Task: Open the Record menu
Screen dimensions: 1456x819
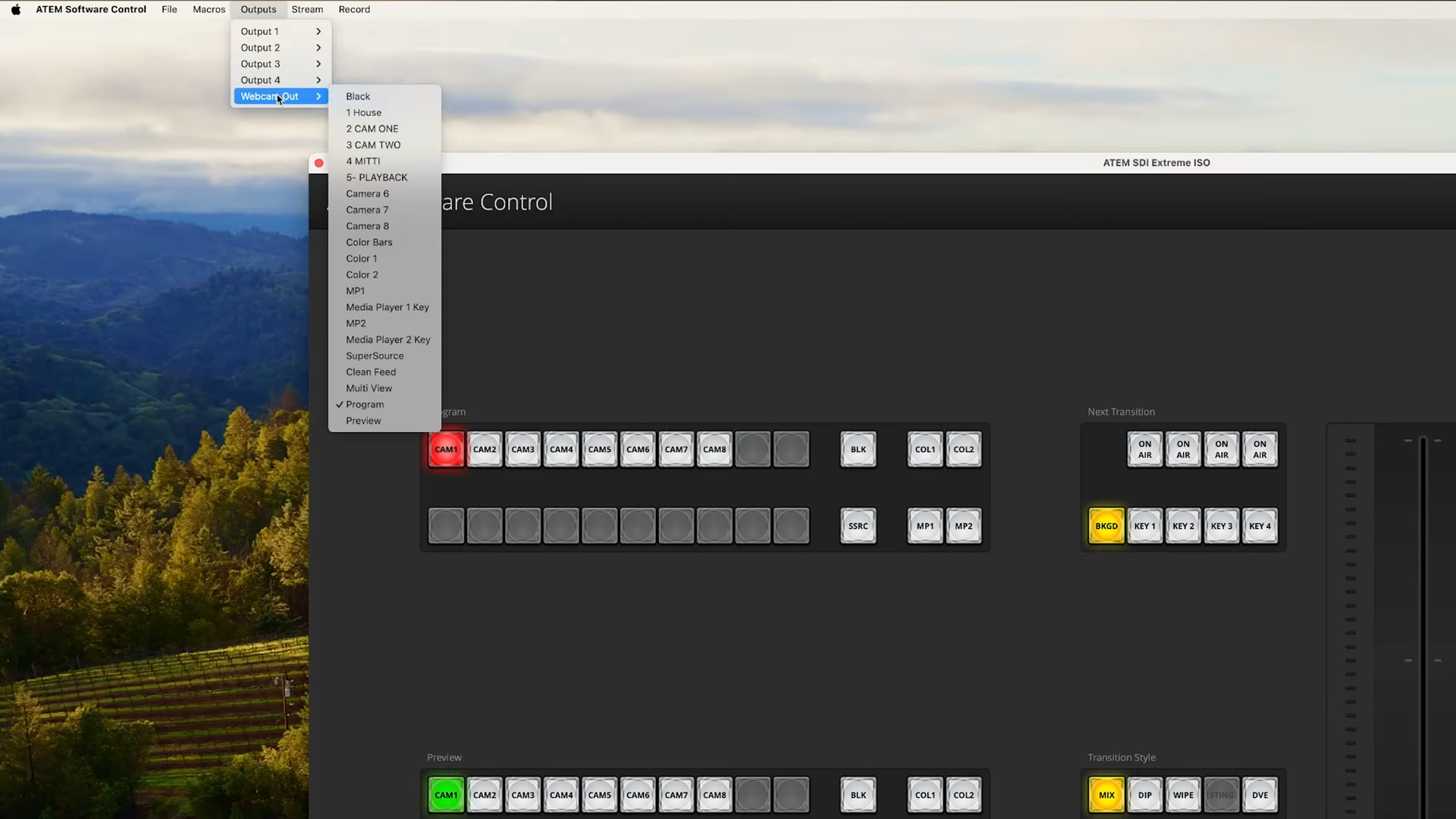Action: (354, 10)
